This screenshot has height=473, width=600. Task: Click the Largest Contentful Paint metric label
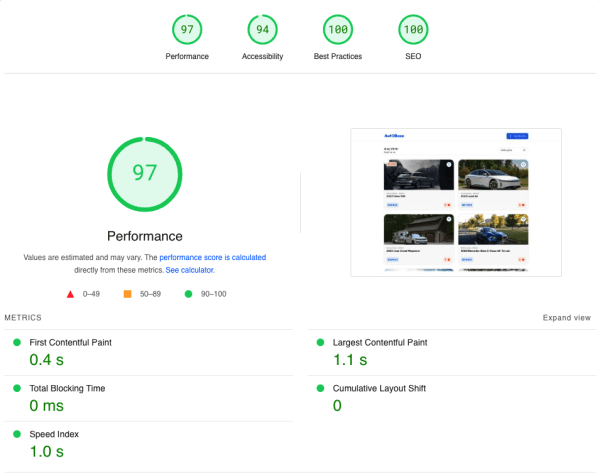[x=380, y=343]
